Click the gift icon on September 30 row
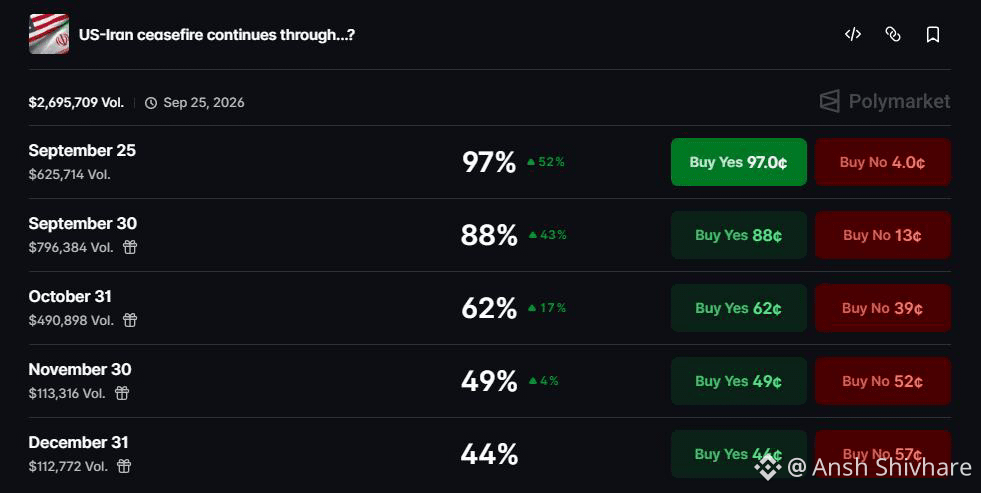Image resolution: width=981 pixels, height=493 pixels. 130,247
